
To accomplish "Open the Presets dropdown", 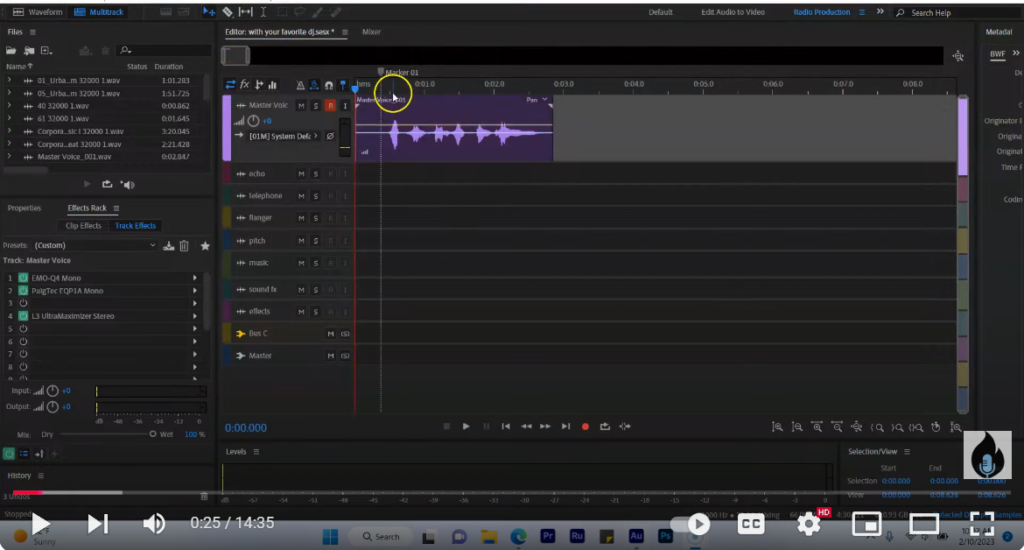I will tap(95, 246).
